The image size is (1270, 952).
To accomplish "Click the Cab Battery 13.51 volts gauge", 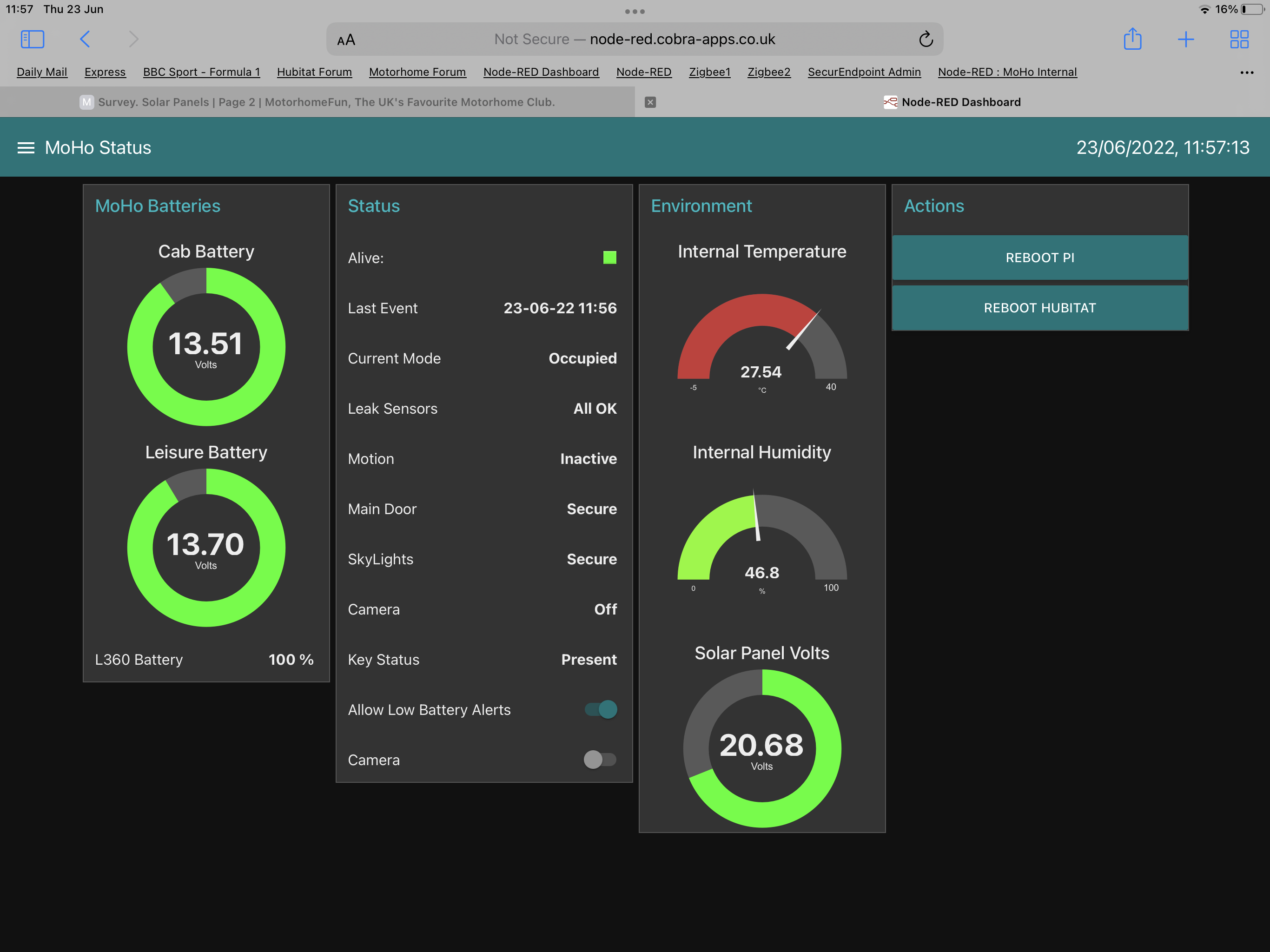I will click(206, 347).
